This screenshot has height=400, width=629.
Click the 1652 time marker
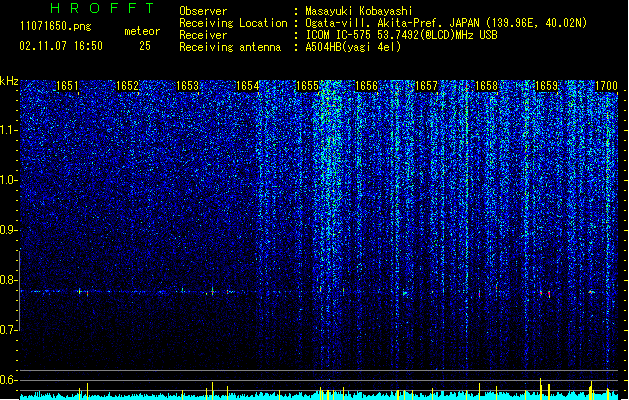tap(127, 86)
